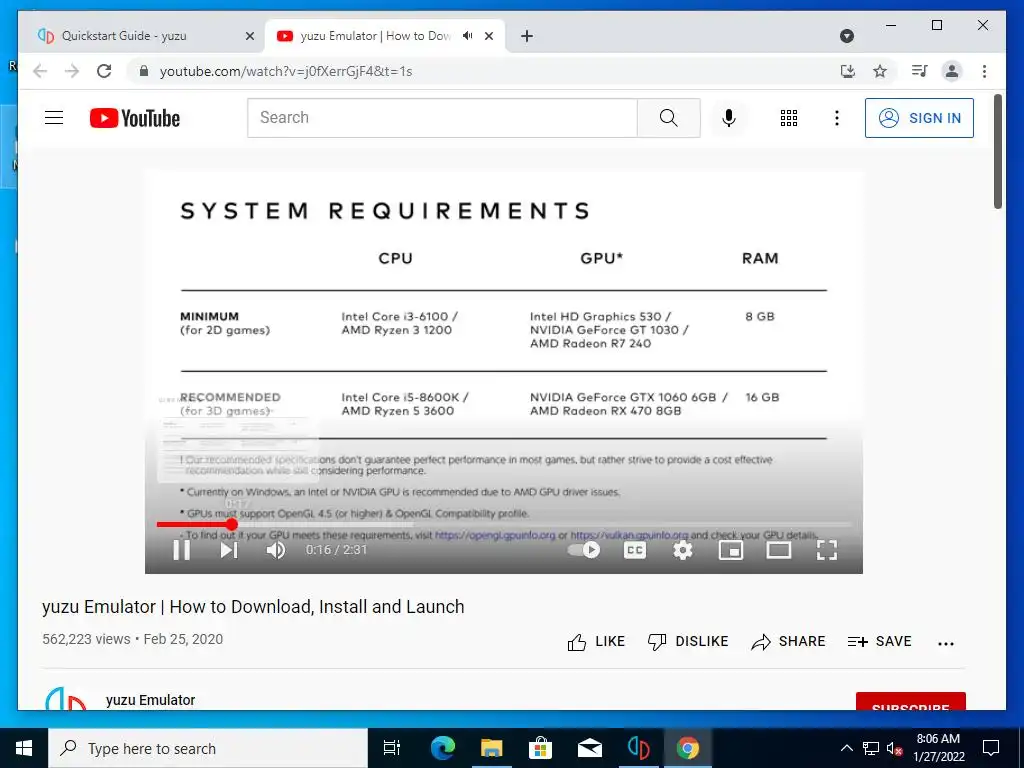Enter full screen mode
The image size is (1024, 768).
click(827, 550)
